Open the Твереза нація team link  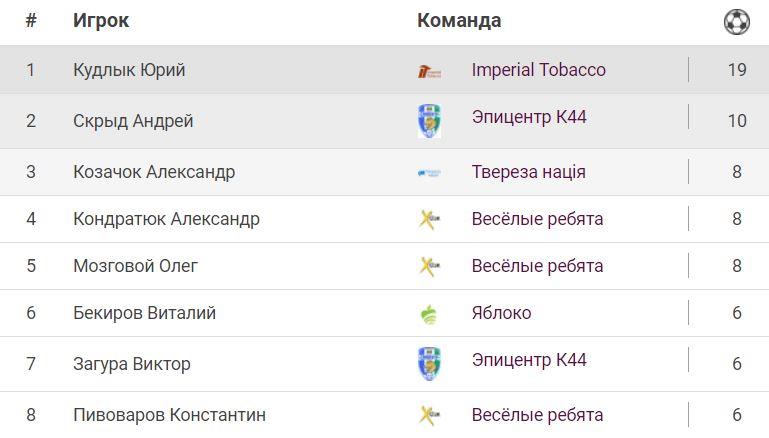(x=528, y=172)
